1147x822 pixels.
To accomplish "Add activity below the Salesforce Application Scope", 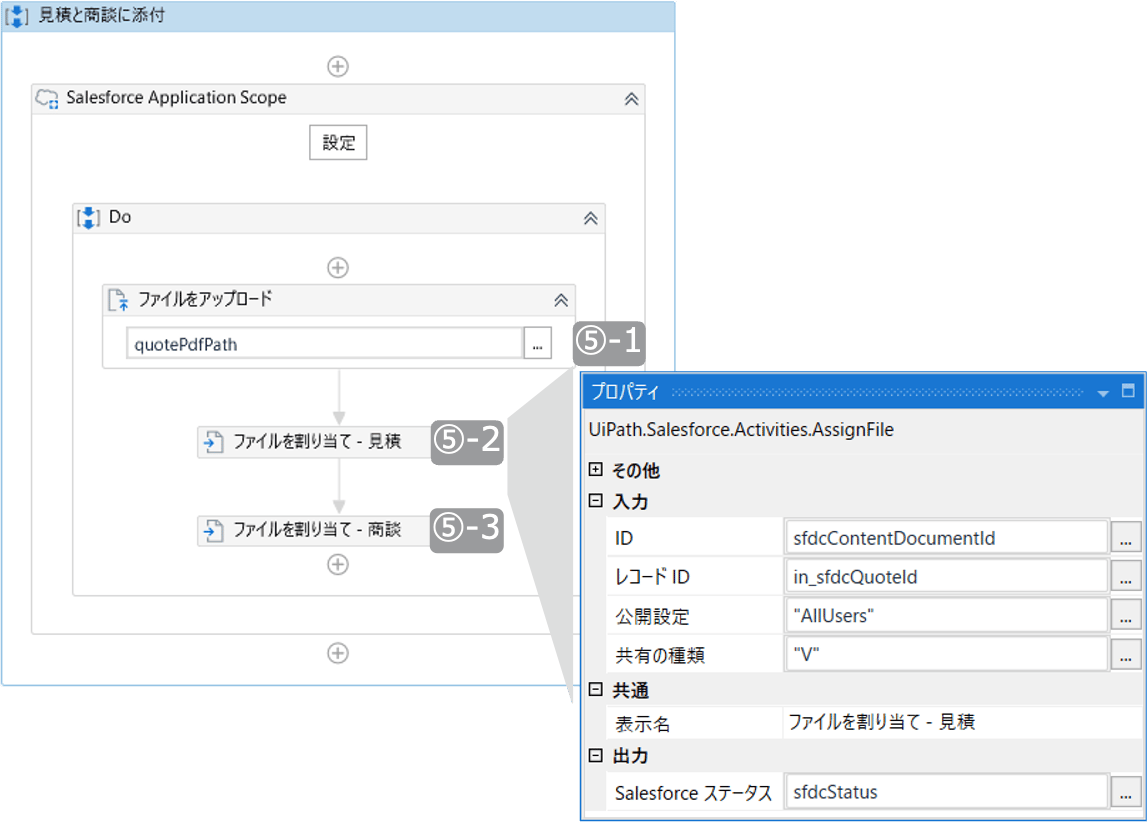I will (x=337, y=653).
